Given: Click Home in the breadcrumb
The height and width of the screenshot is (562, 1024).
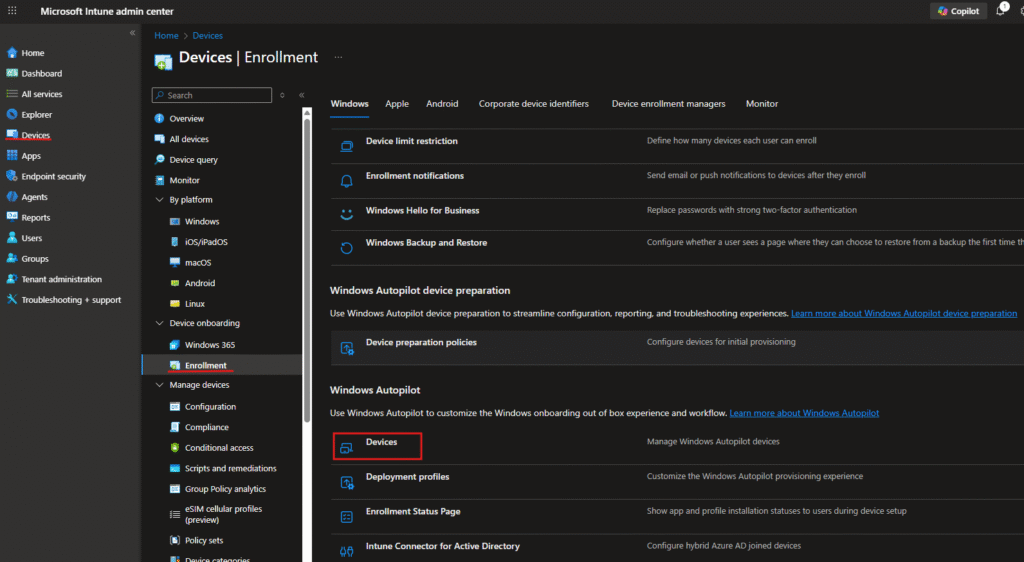Looking at the screenshot, I should (166, 36).
